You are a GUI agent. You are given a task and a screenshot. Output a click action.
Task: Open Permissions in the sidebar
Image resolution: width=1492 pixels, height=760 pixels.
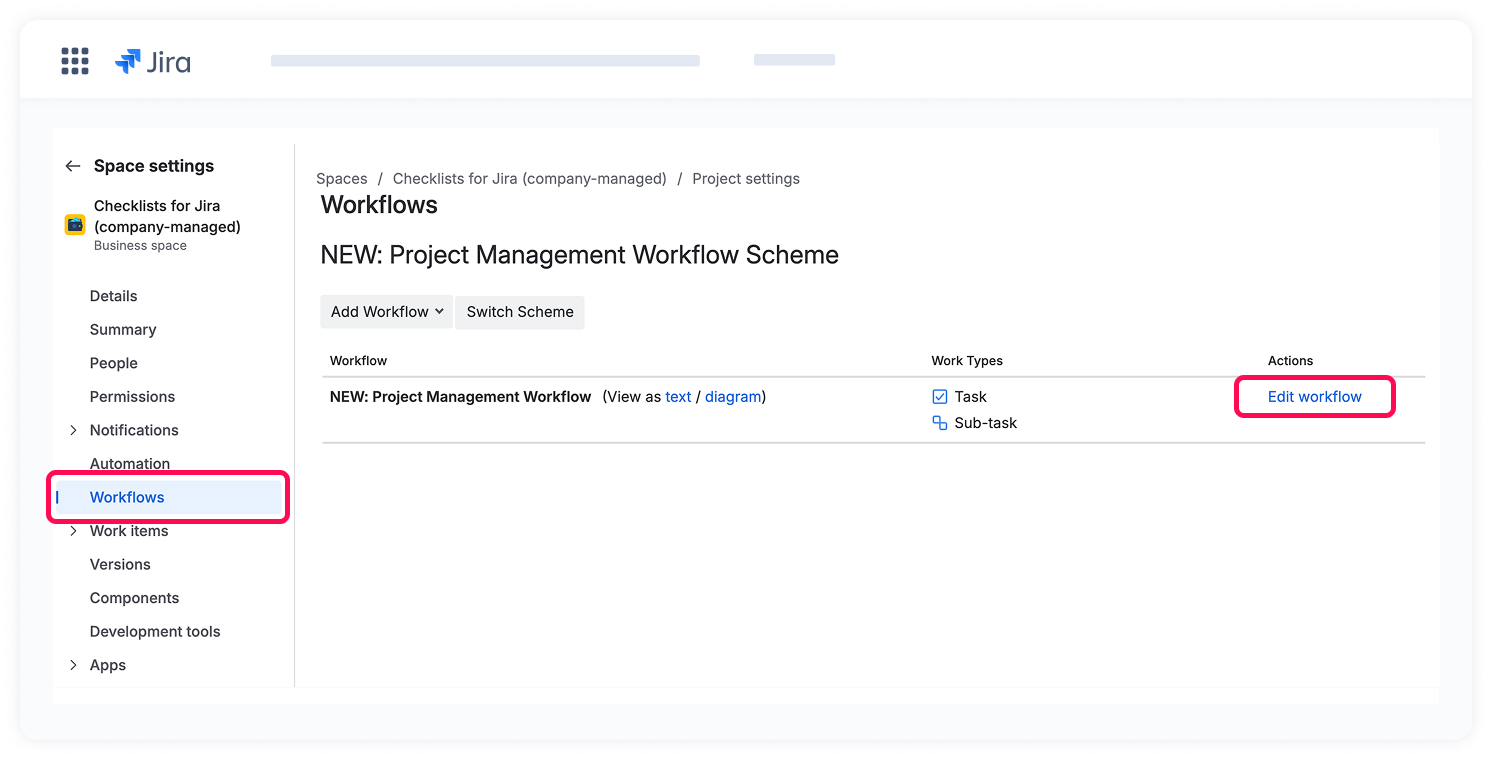[x=132, y=397]
